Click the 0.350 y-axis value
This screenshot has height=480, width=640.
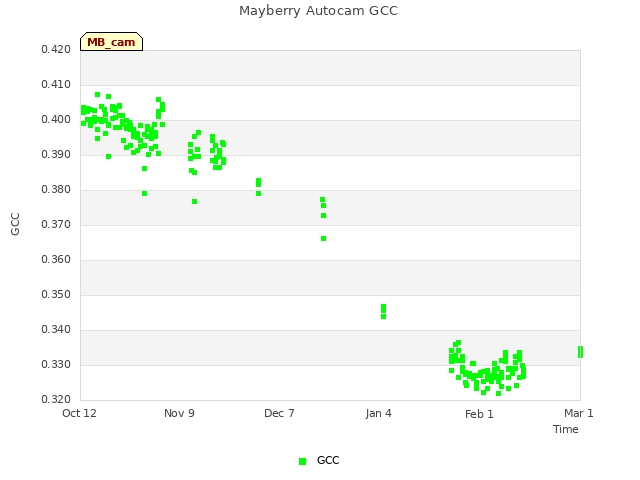[56, 294]
